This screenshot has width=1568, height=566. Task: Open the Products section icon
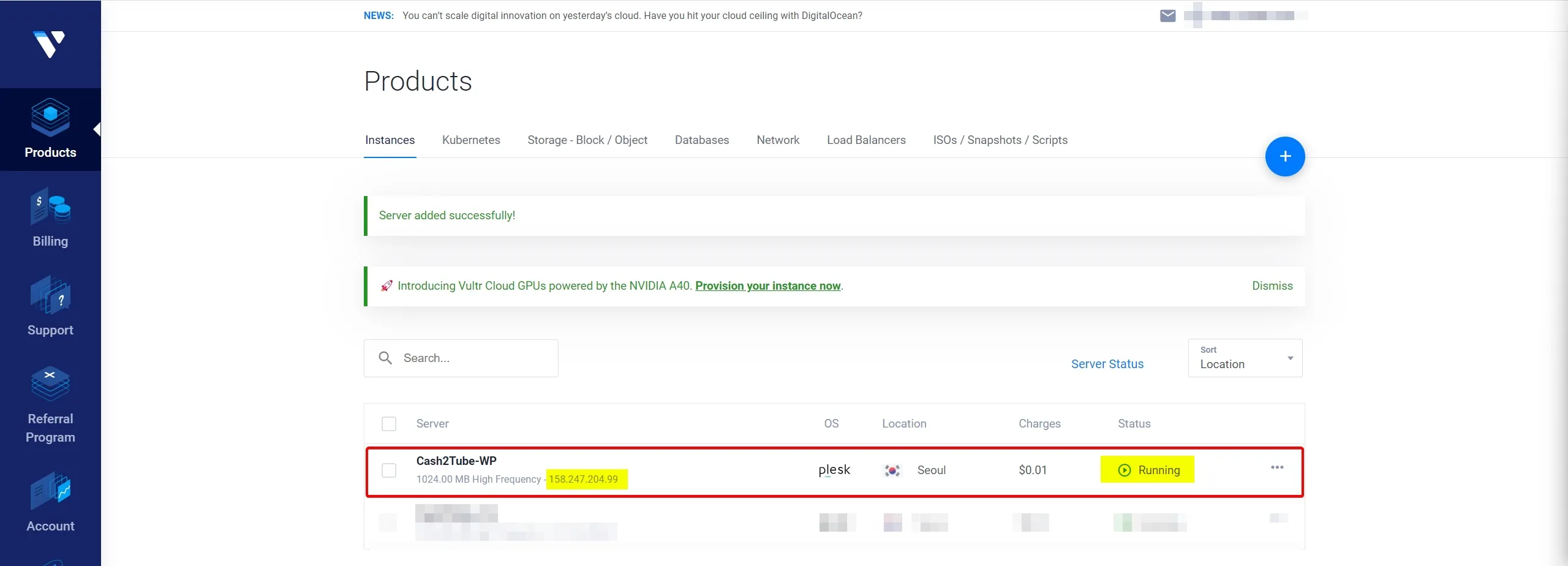[x=50, y=117]
